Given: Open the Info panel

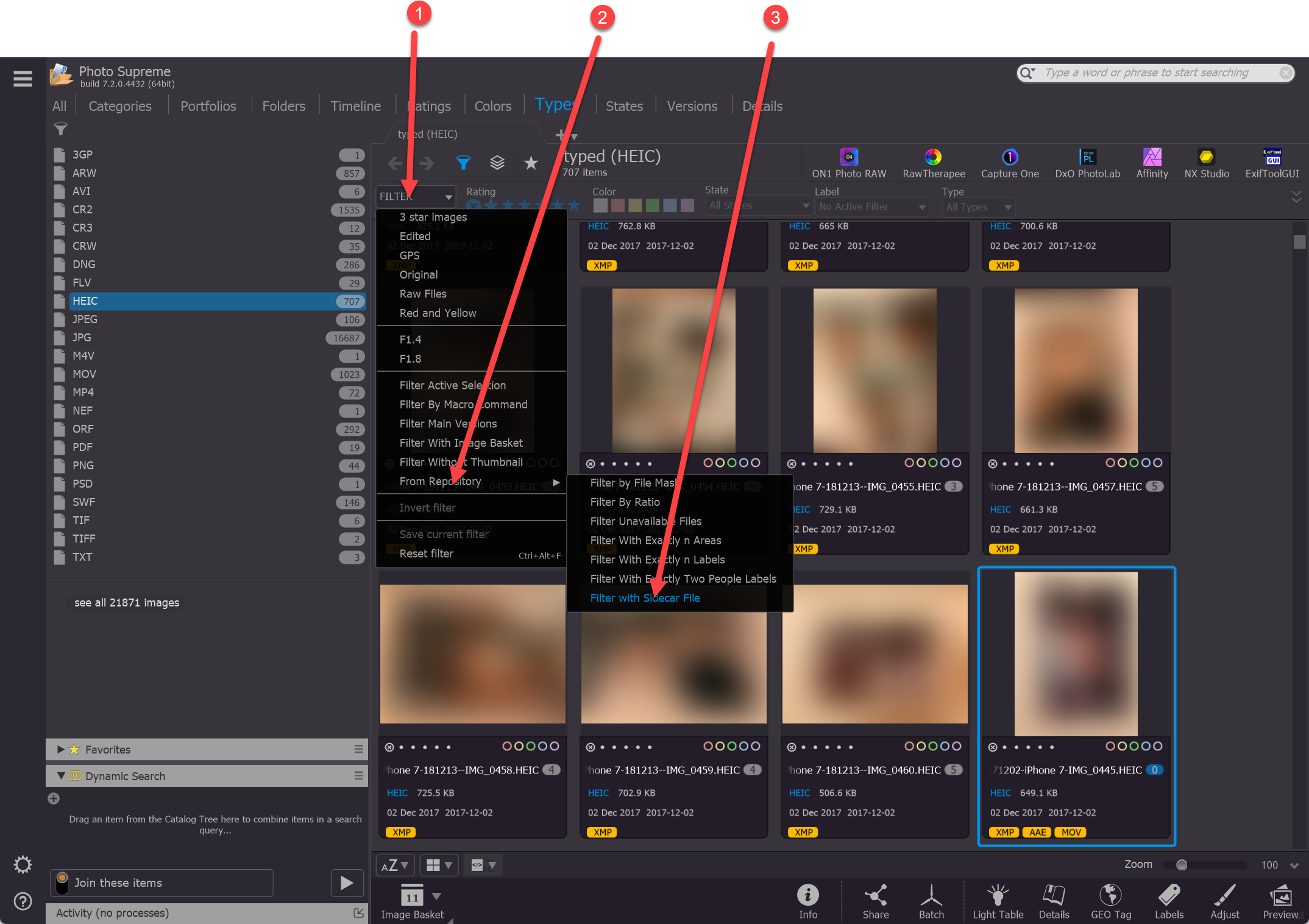Looking at the screenshot, I should [x=808, y=901].
